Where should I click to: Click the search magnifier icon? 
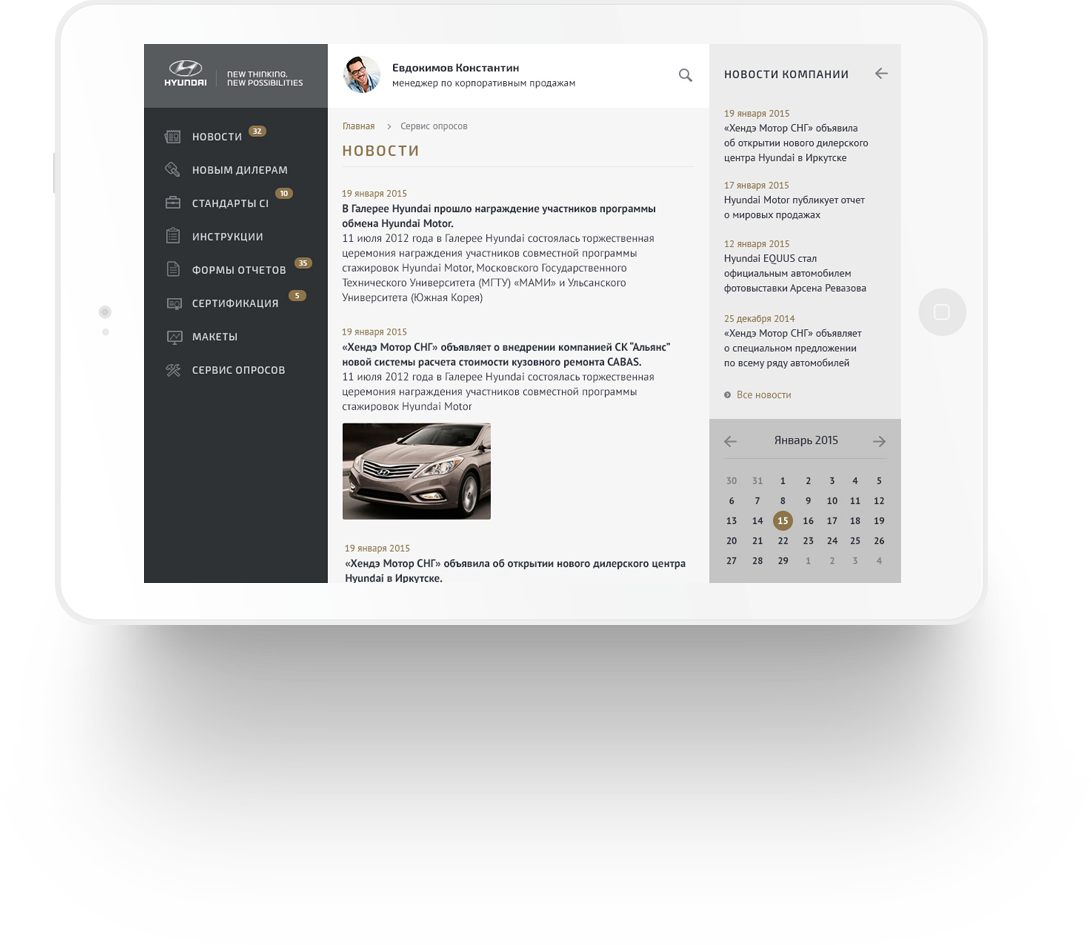[x=685, y=75]
